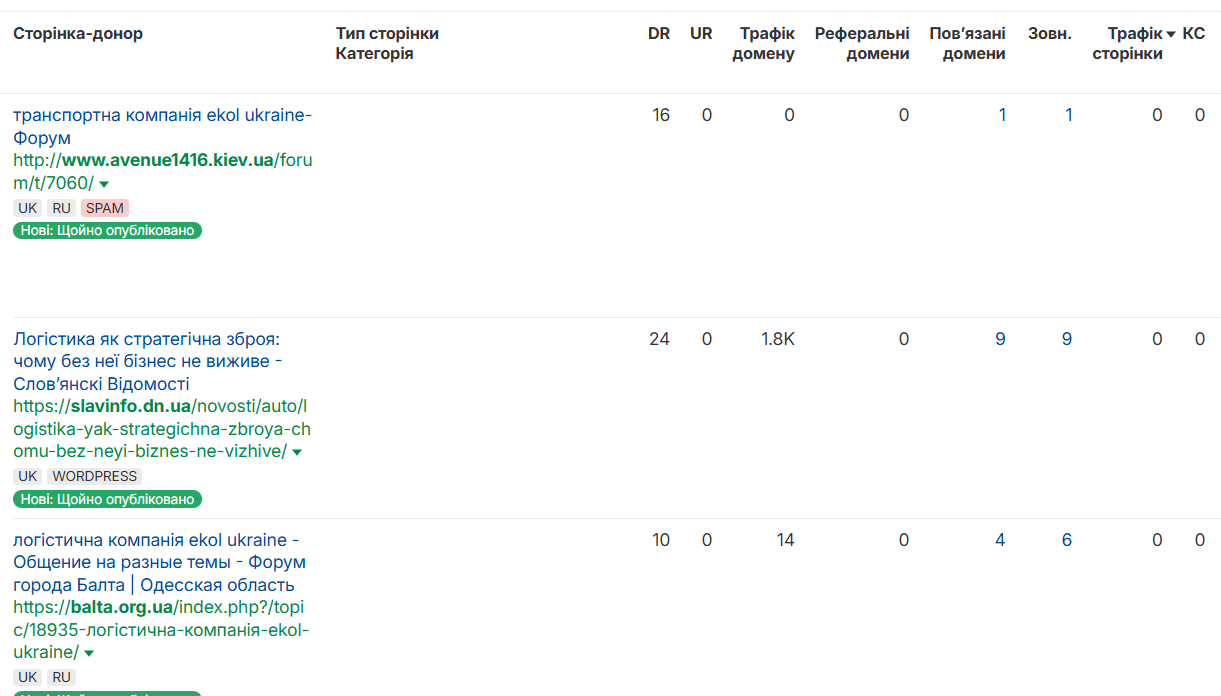
Task: Expand the avenue1416.kiev.ua URL dropdown arrow
Action: click(104, 184)
